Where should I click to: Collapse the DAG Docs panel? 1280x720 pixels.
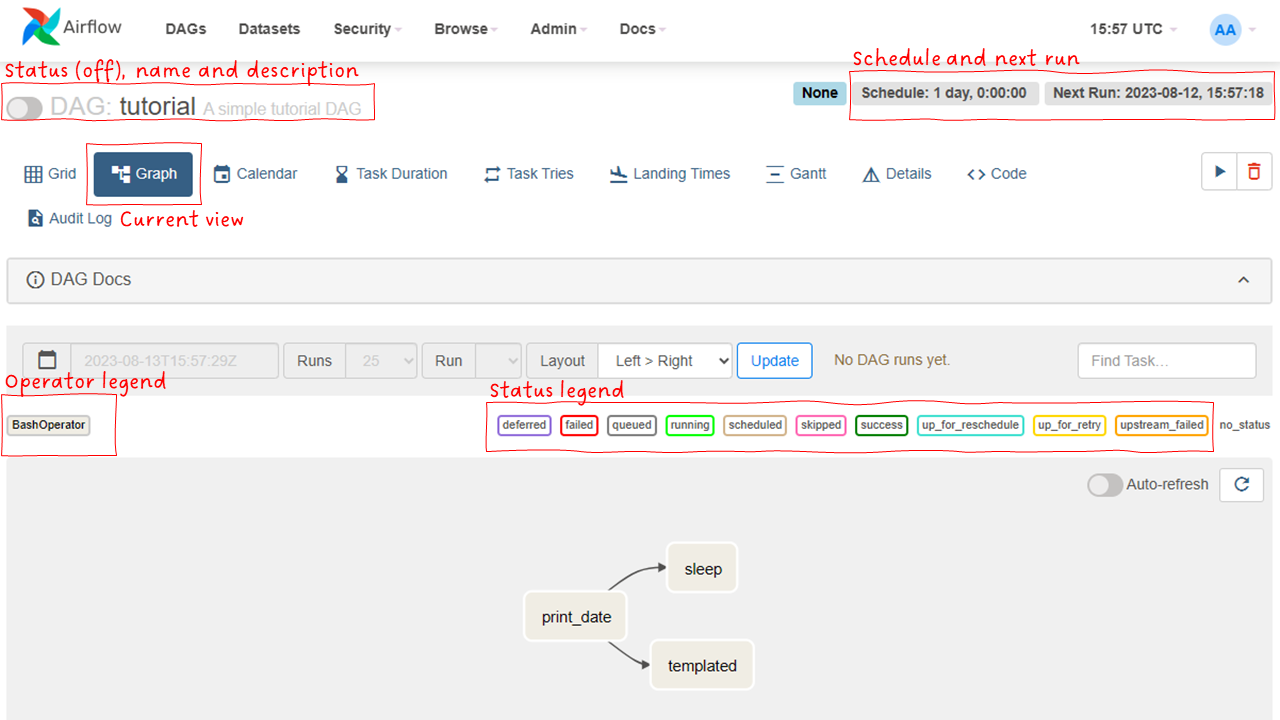(1243, 280)
